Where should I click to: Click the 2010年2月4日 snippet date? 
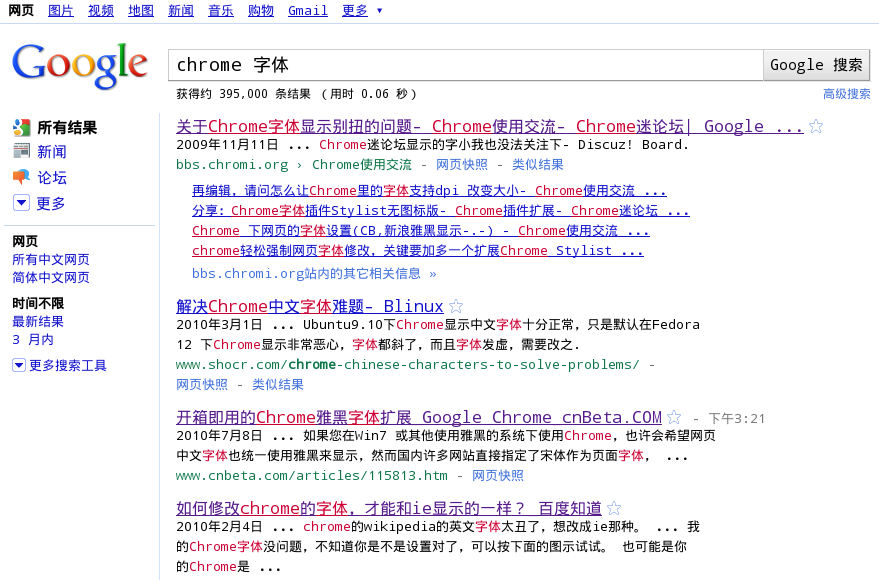click(219, 527)
